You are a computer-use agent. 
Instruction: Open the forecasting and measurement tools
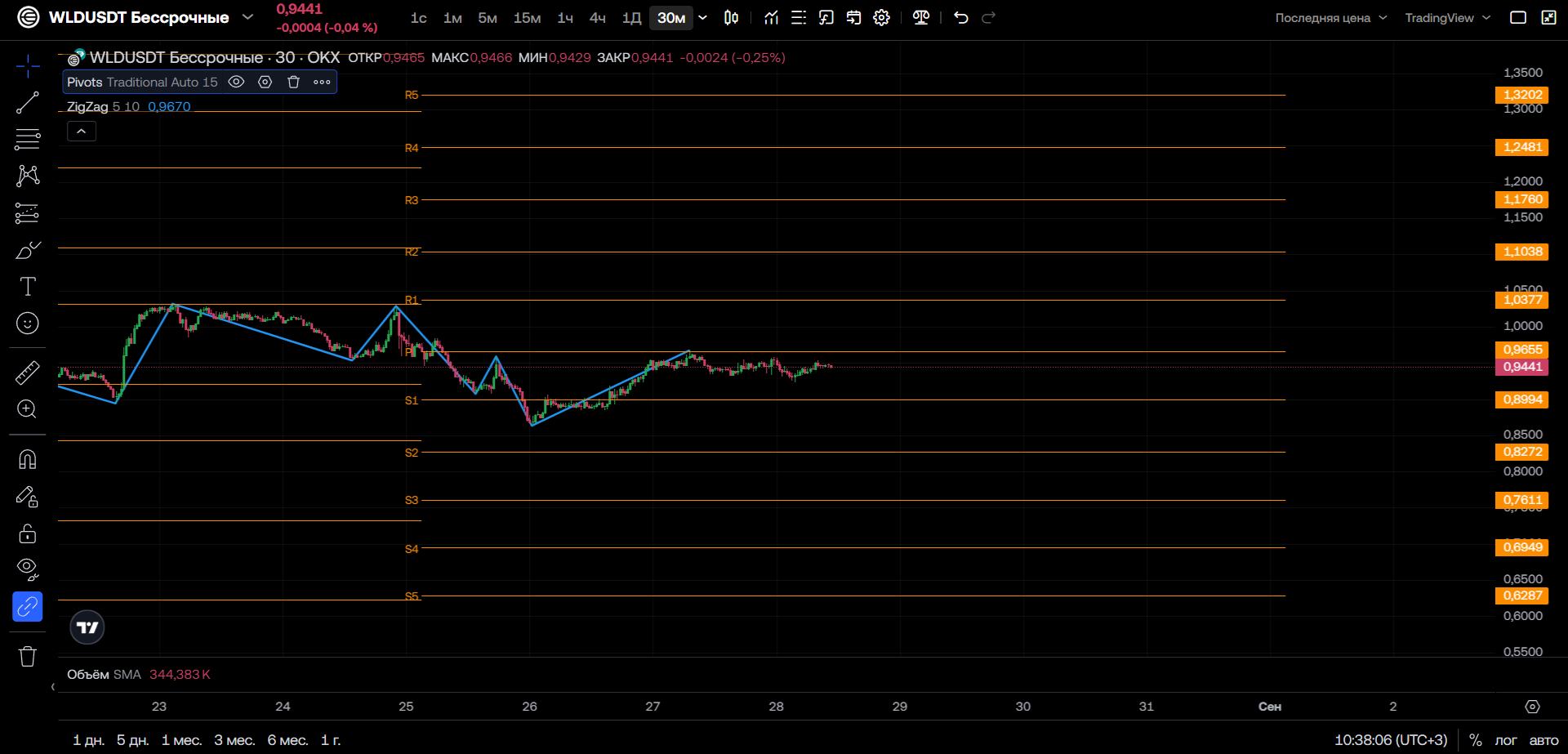coord(28,213)
